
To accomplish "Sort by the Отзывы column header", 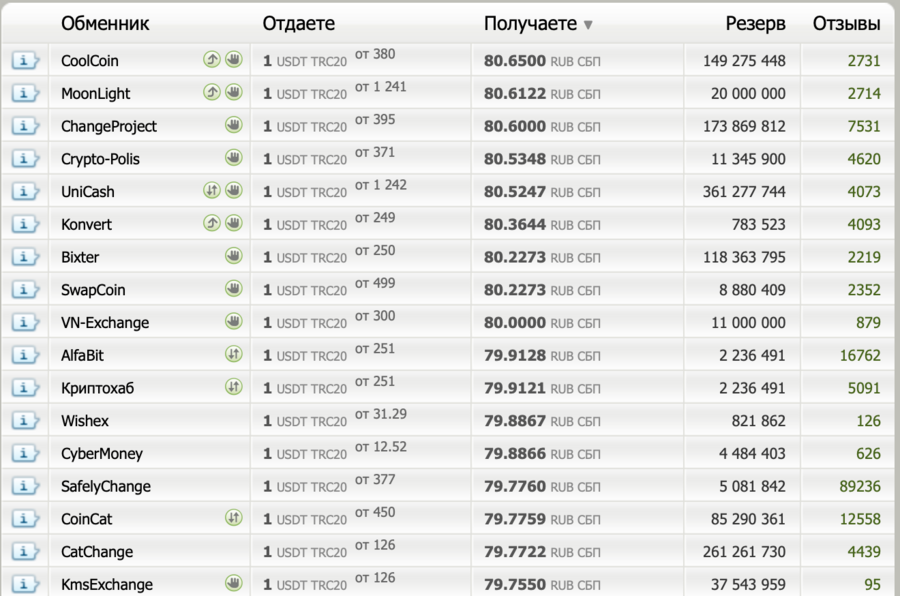I will click(846, 24).
